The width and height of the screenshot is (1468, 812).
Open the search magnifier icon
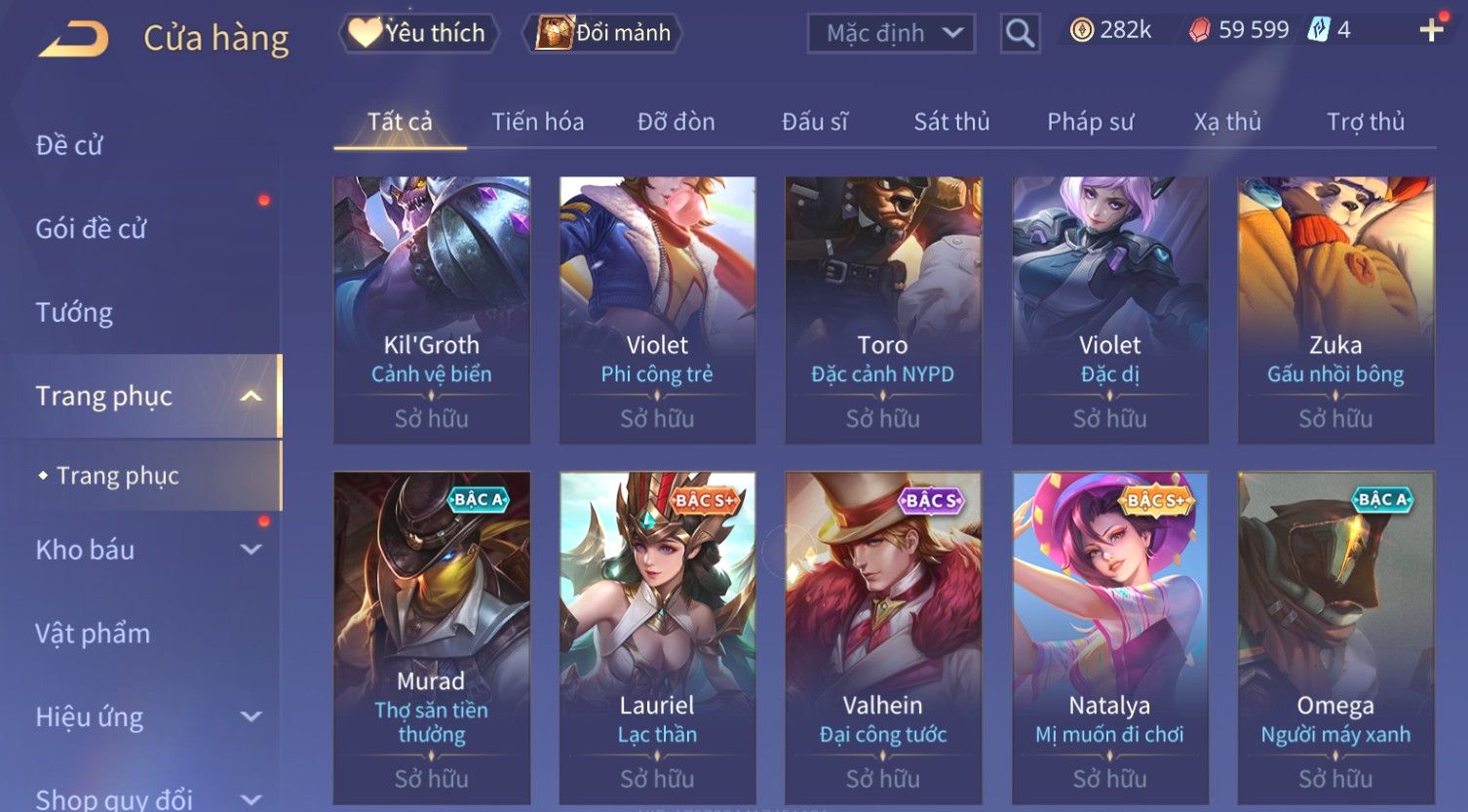click(1020, 33)
